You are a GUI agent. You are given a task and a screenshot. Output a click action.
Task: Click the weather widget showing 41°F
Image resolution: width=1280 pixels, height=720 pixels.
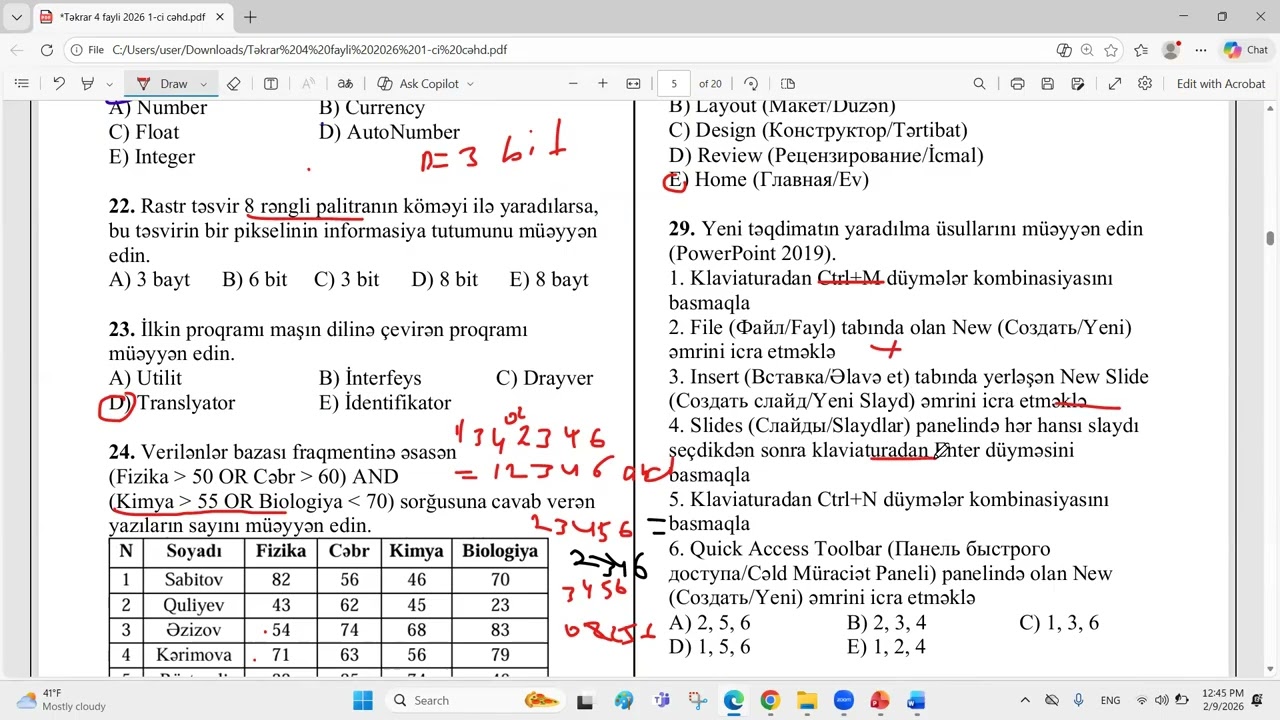62,700
